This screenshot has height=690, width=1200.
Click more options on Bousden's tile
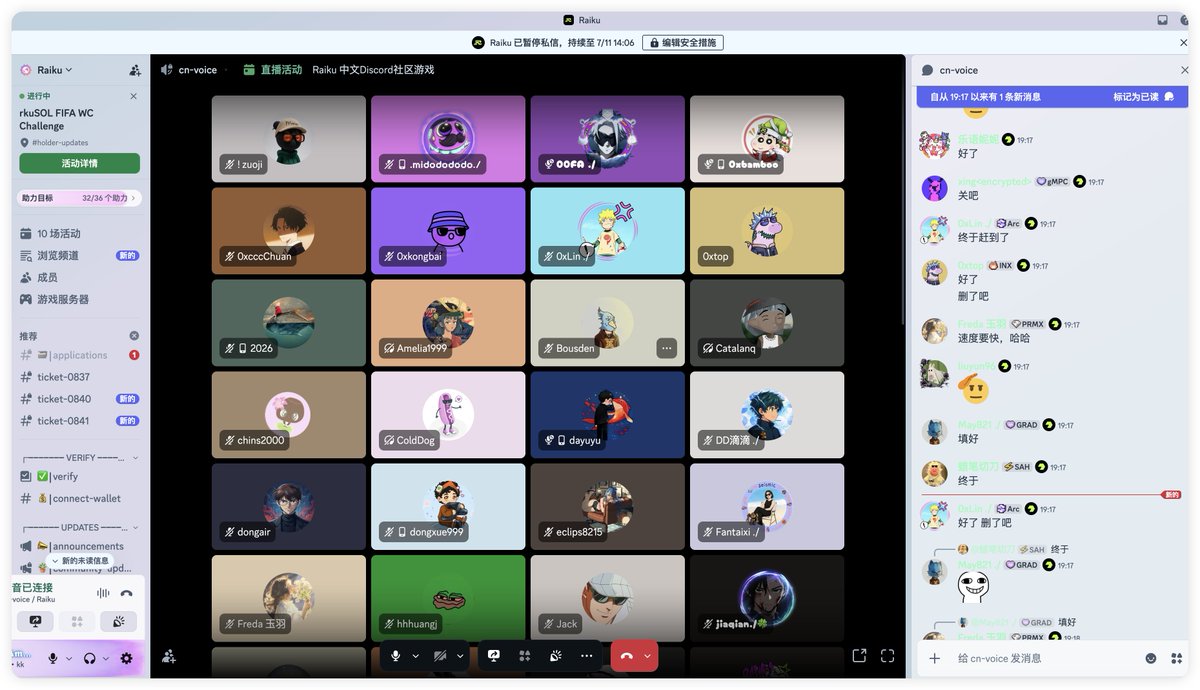(667, 348)
